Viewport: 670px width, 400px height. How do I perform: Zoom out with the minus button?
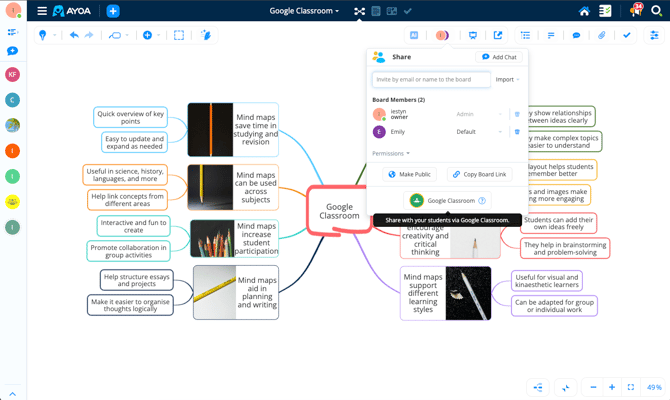coord(593,387)
